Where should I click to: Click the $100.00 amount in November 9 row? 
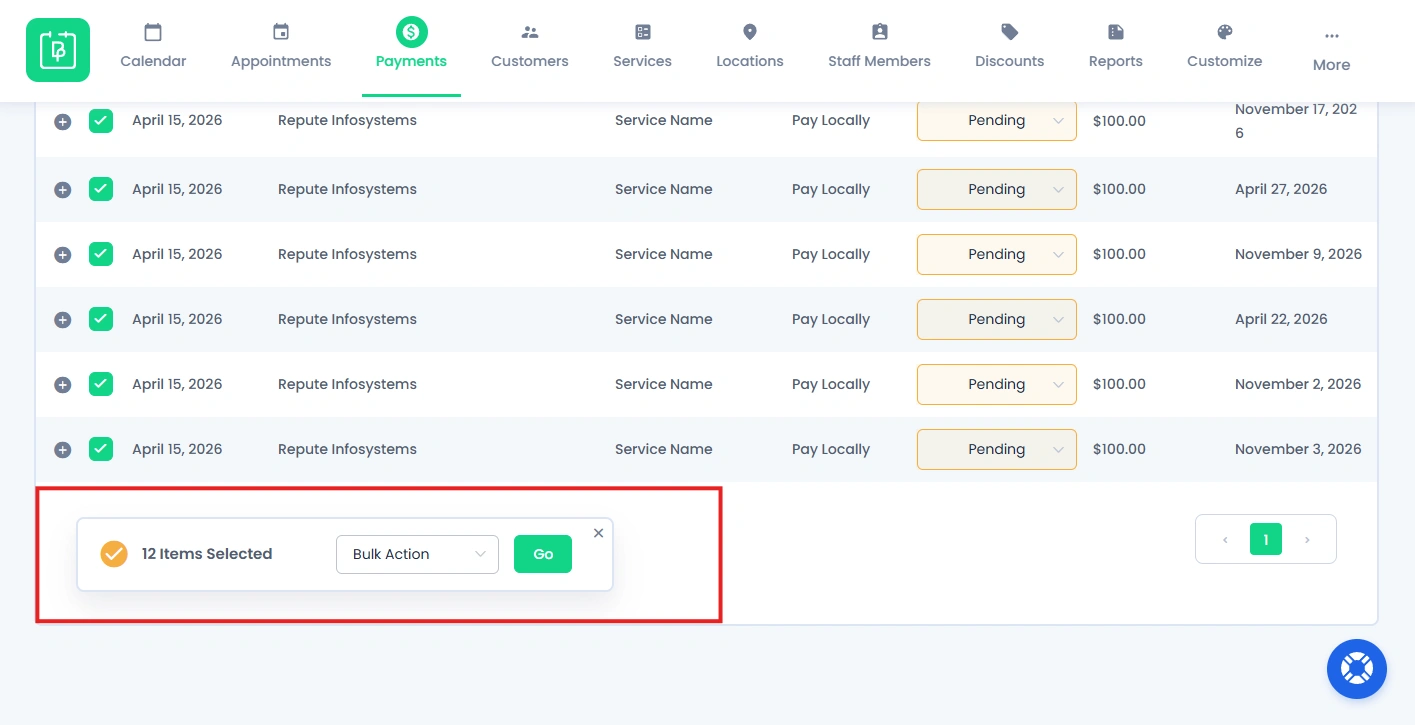pyautogui.click(x=1119, y=255)
